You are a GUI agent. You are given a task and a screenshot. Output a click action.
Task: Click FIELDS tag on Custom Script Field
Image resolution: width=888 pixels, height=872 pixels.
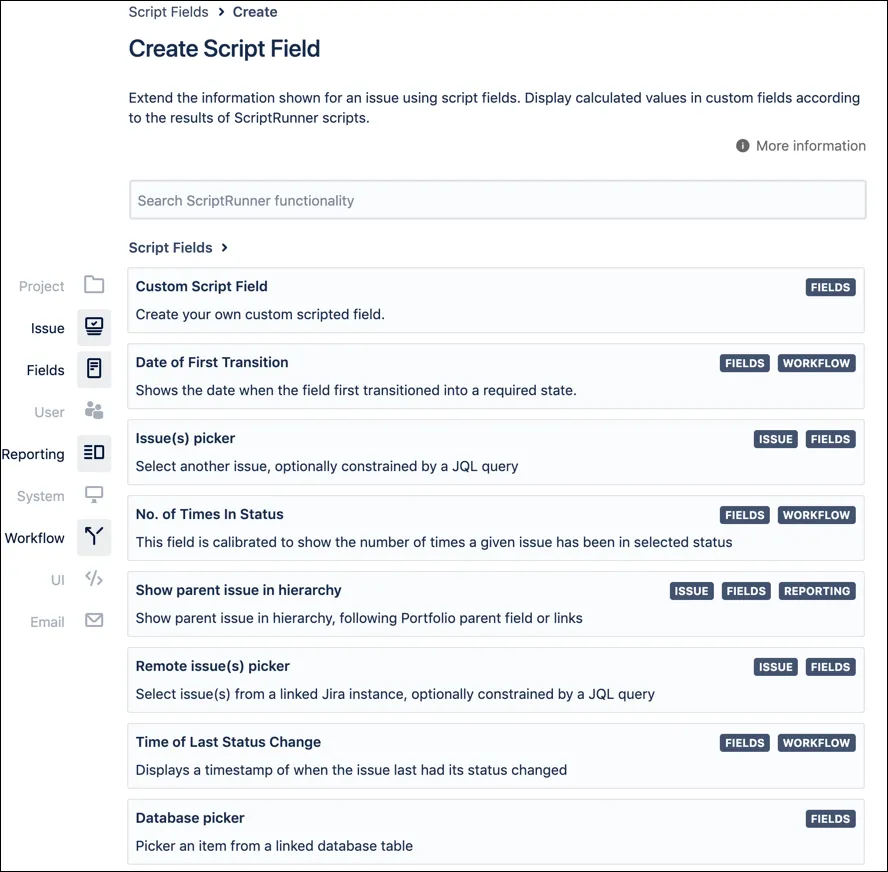pyautogui.click(x=830, y=287)
